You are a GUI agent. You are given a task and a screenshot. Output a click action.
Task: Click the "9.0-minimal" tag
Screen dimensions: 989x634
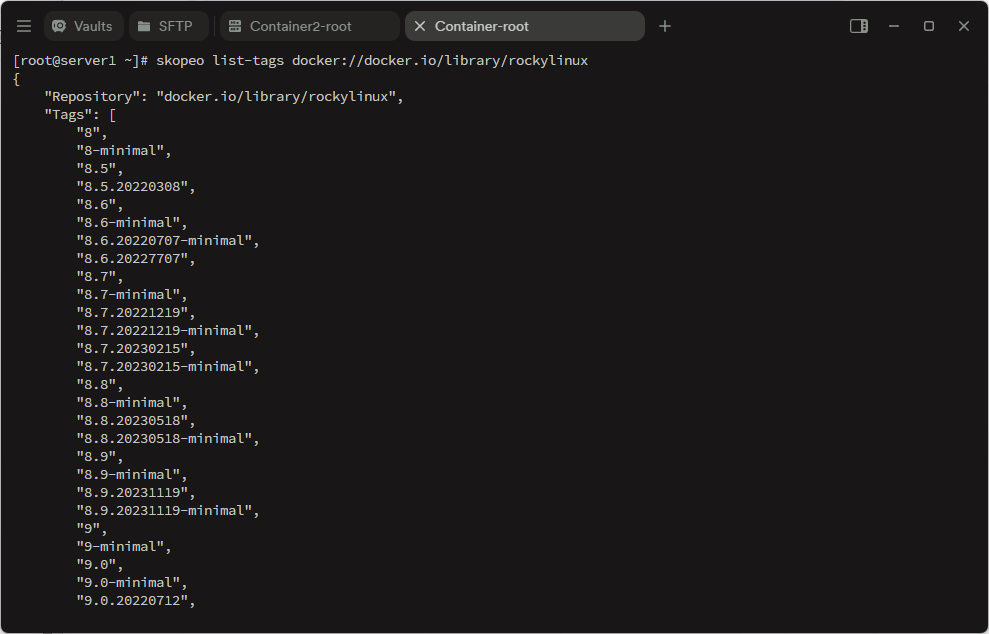[x=132, y=582]
